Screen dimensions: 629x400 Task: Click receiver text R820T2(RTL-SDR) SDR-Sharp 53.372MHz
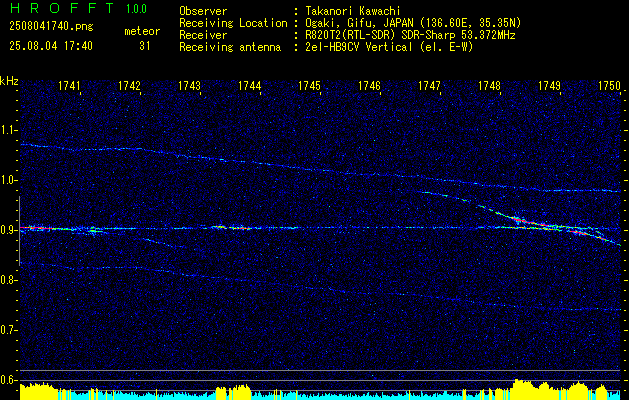click(x=408, y=35)
